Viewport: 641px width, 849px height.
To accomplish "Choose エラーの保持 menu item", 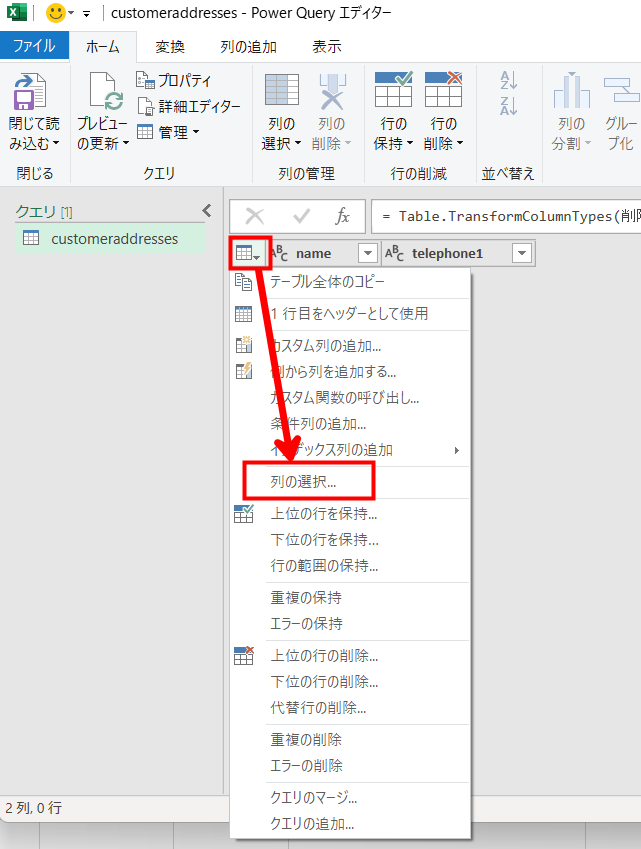I will [x=350, y=624].
